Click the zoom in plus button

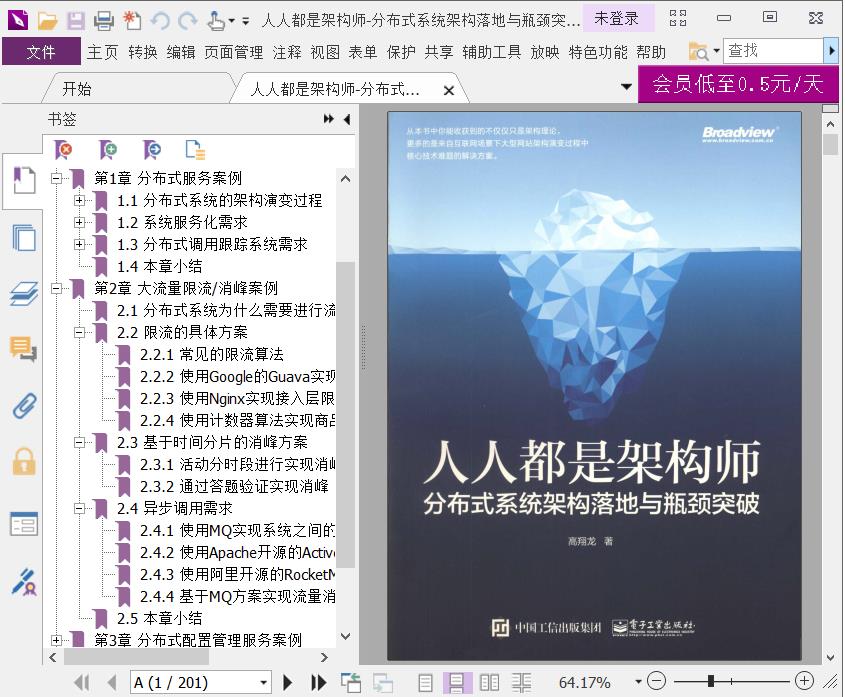[805, 681]
